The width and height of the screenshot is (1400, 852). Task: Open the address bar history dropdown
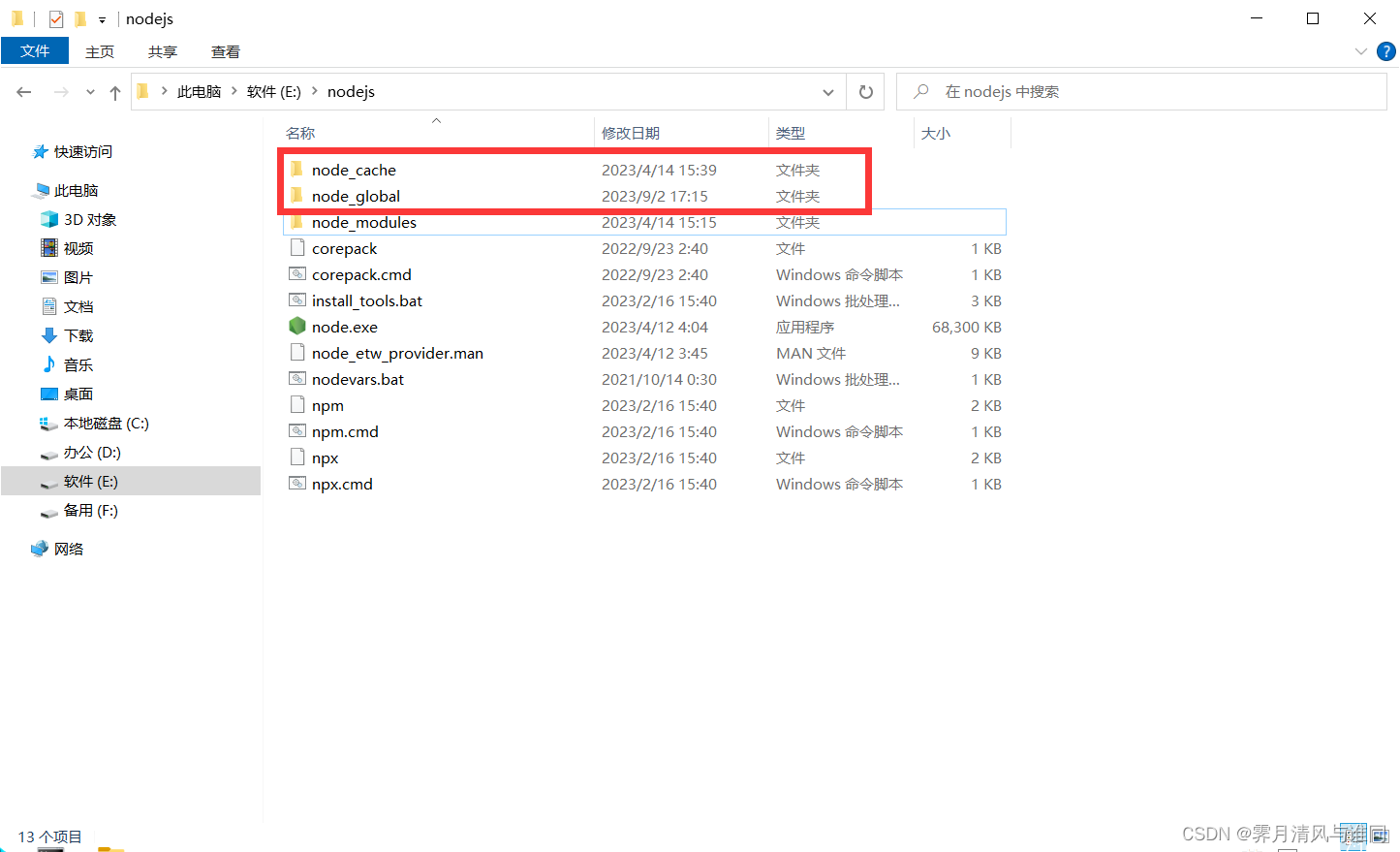coord(828,92)
